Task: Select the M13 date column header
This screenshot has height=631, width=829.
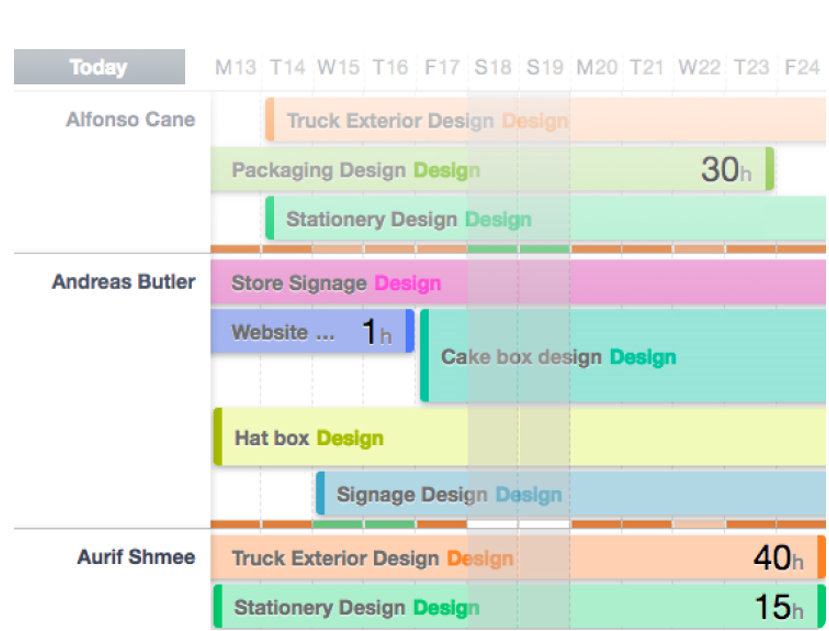Action: 236,67
